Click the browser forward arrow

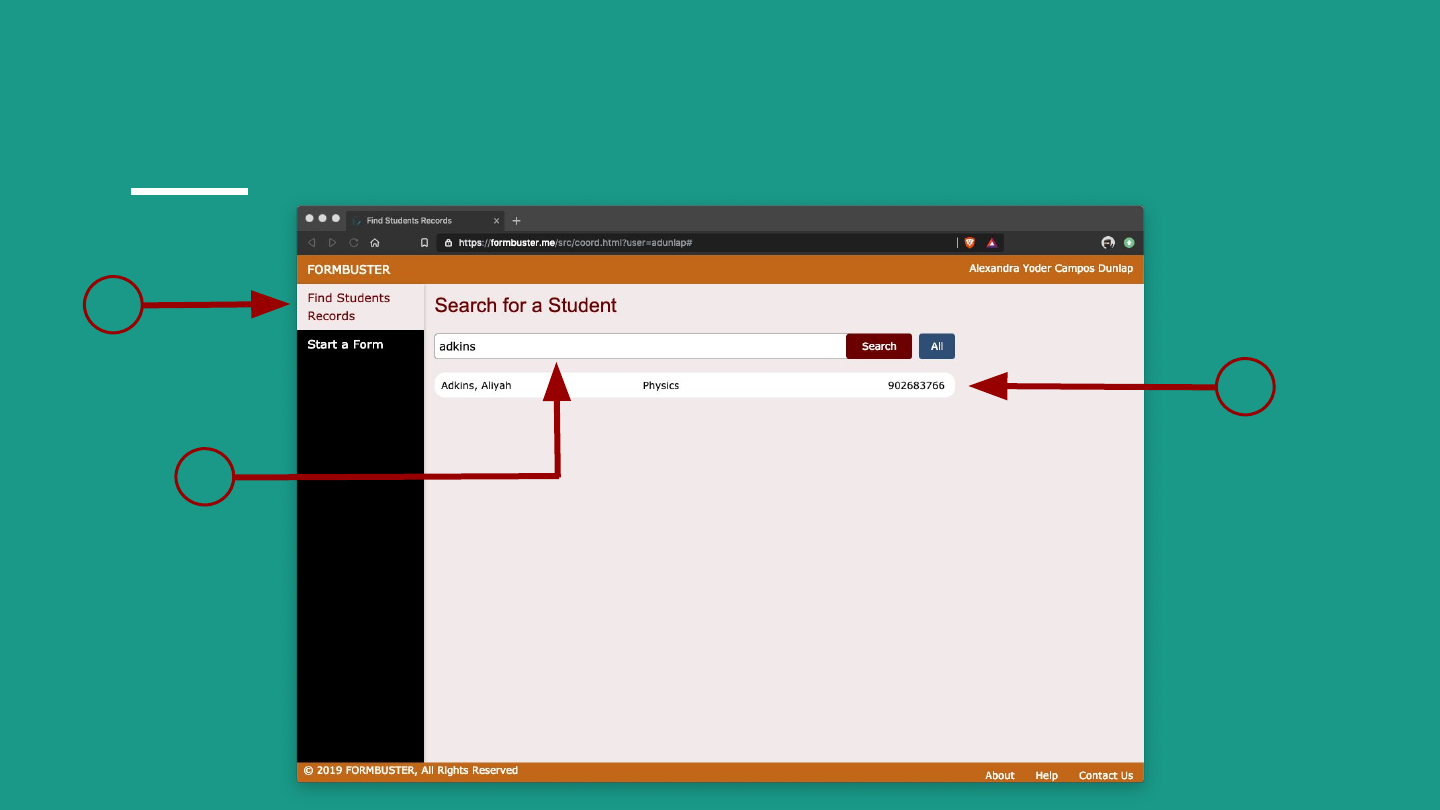(332, 243)
